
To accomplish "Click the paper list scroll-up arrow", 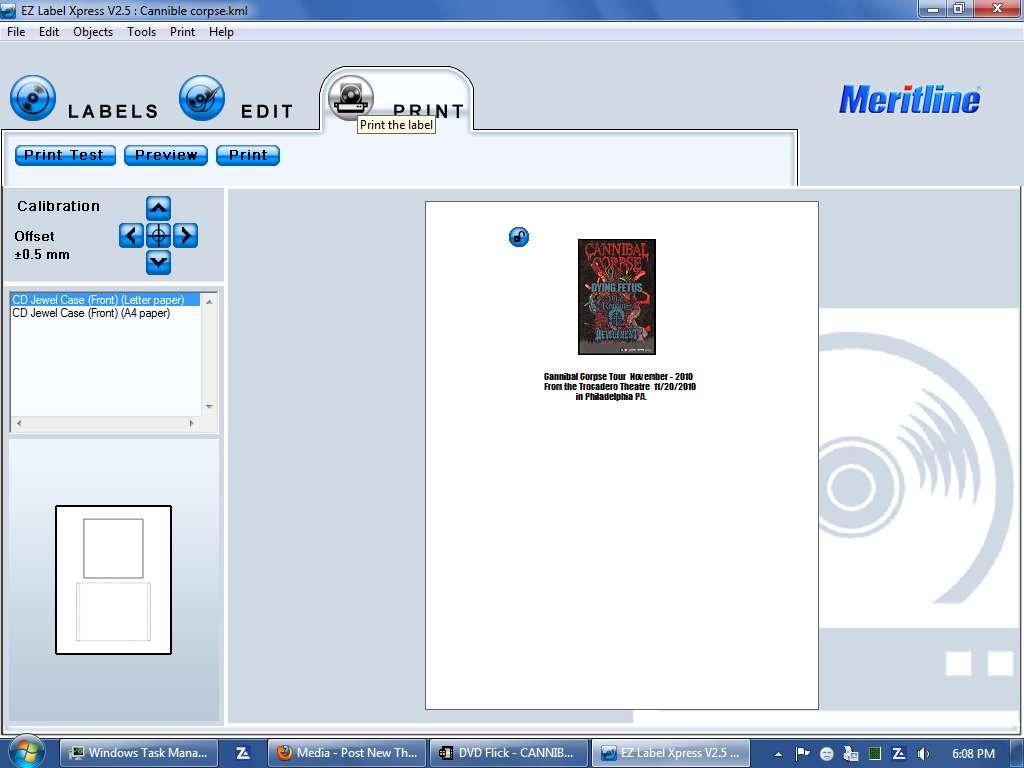I will pyautogui.click(x=210, y=301).
